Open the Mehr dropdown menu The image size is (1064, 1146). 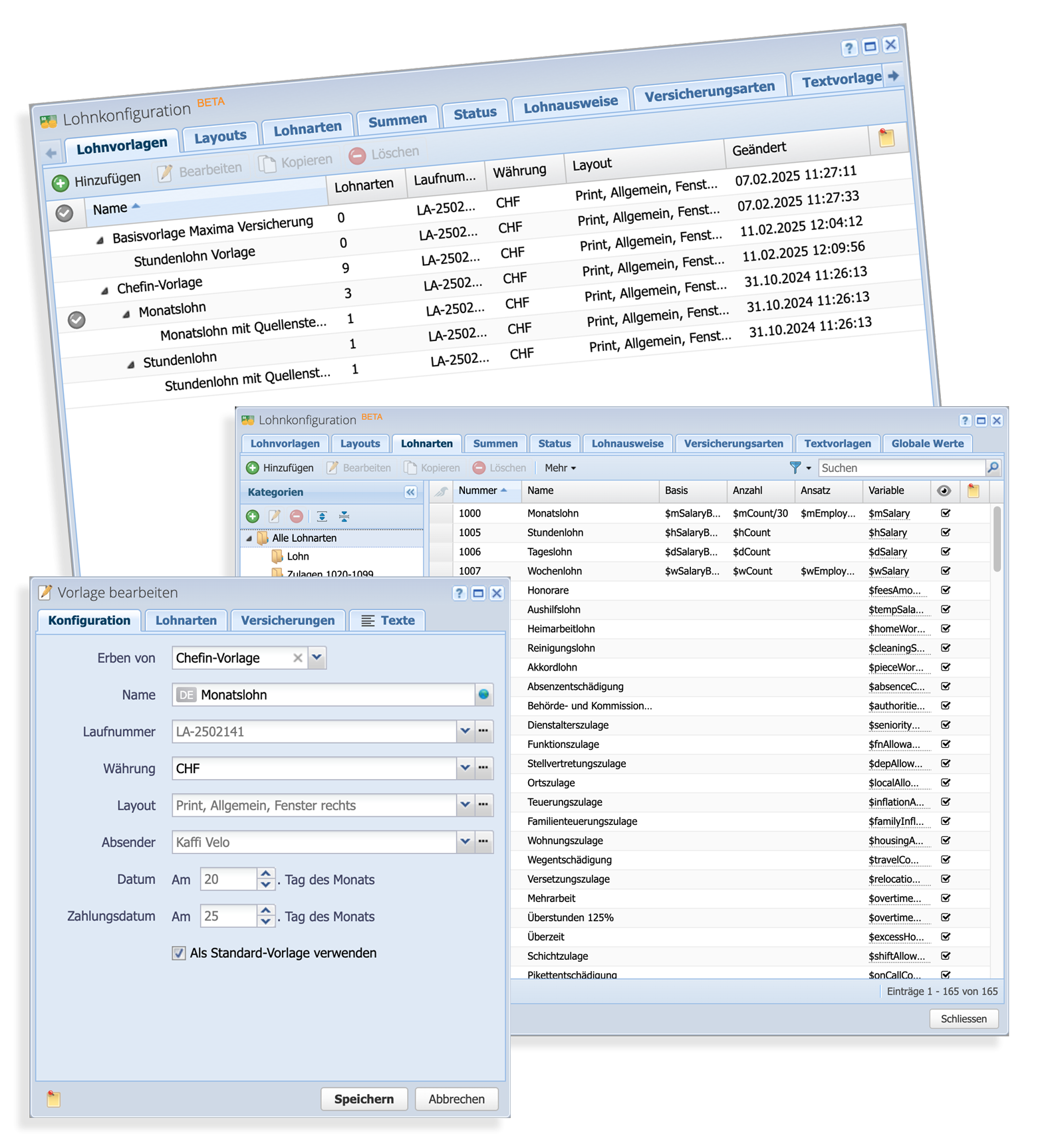(560, 468)
